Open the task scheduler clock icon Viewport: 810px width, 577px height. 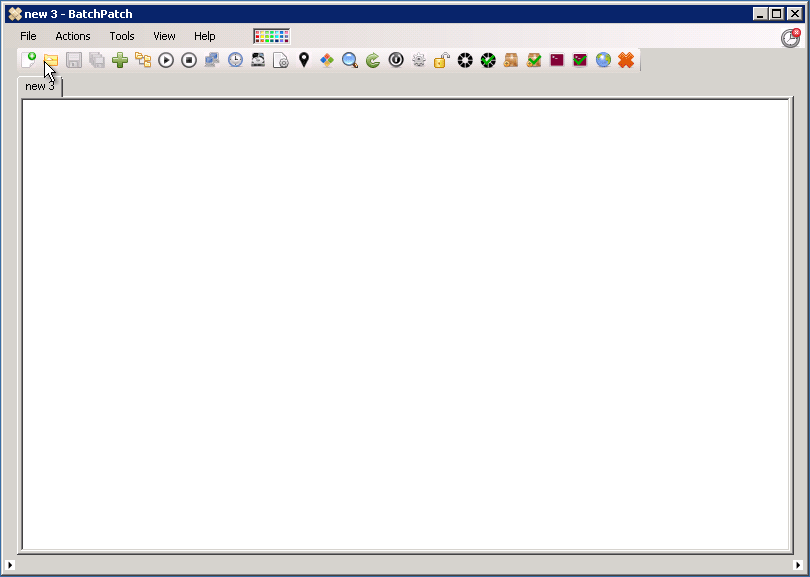[x=233, y=60]
